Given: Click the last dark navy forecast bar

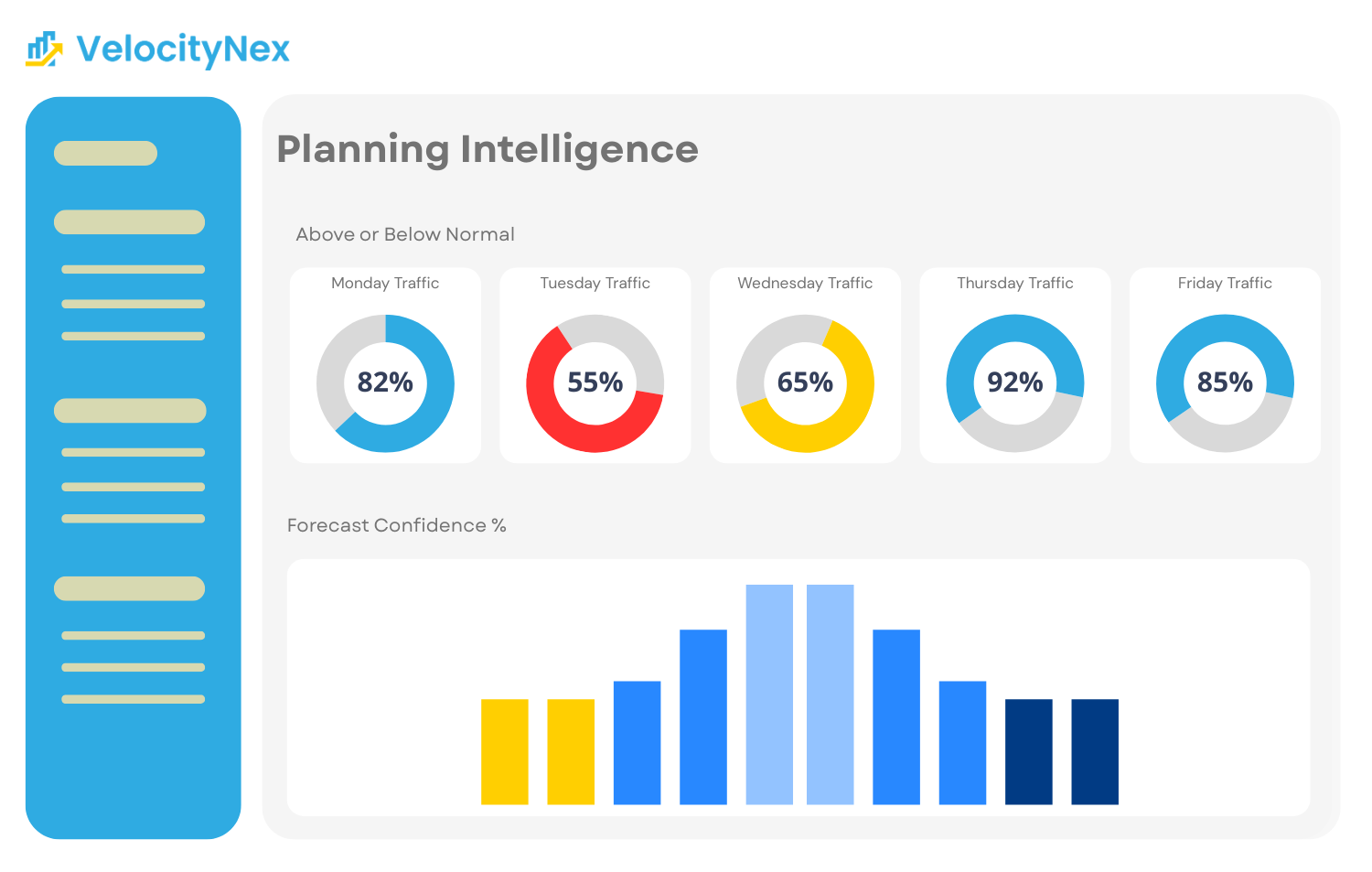Looking at the screenshot, I should (x=1094, y=751).
